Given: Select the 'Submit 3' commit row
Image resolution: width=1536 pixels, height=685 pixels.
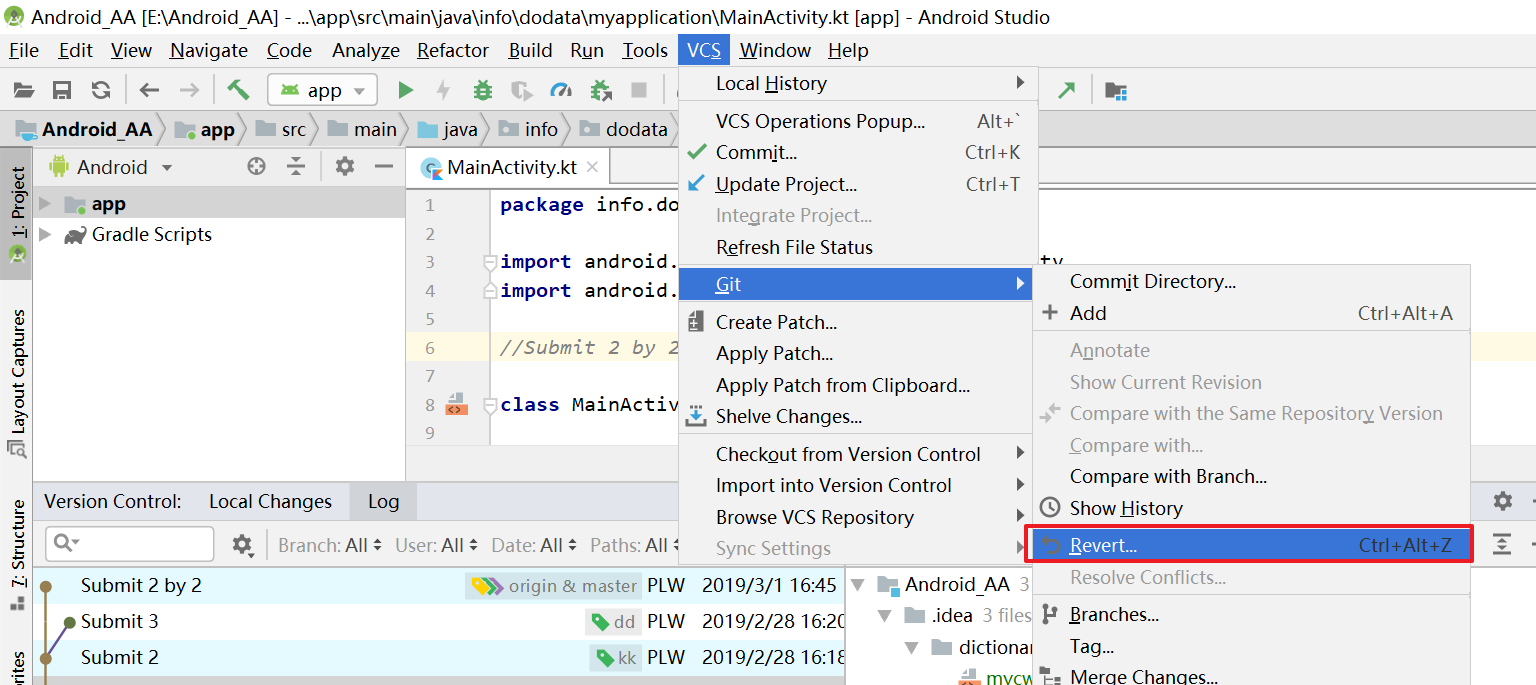Looking at the screenshot, I should tap(438, 621).
